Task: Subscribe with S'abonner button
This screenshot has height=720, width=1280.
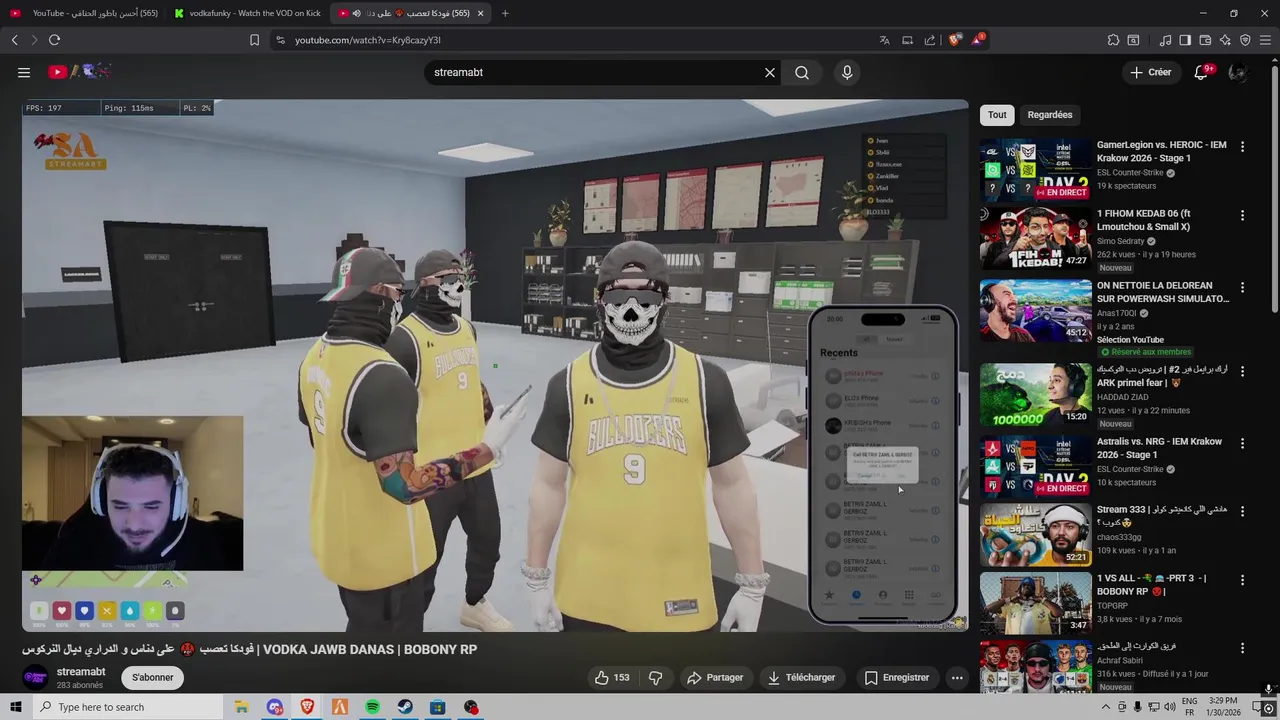Action: pos(153,677)
